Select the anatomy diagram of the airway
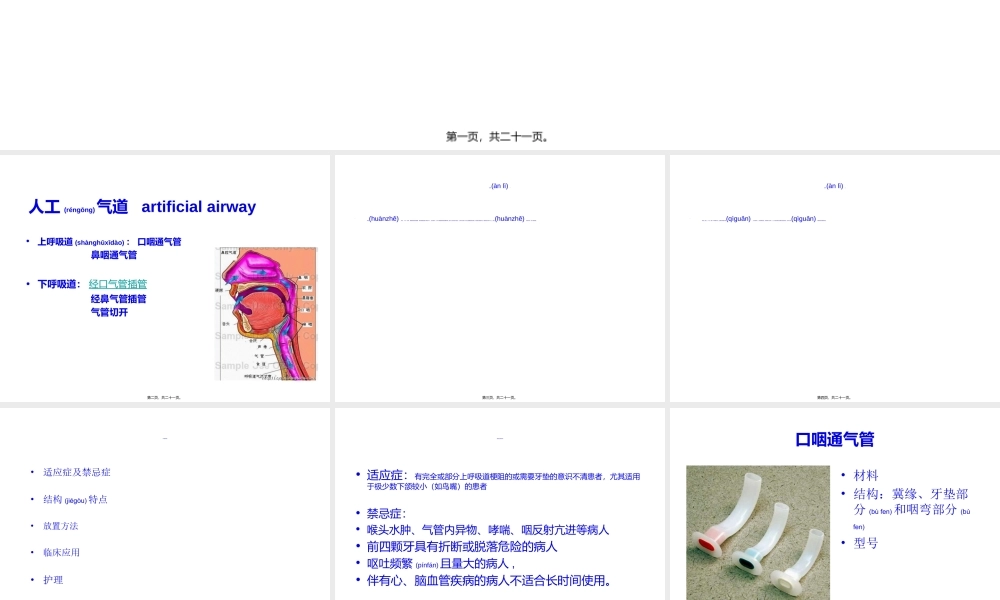The image size is (1000, 600). click(264, 313)
